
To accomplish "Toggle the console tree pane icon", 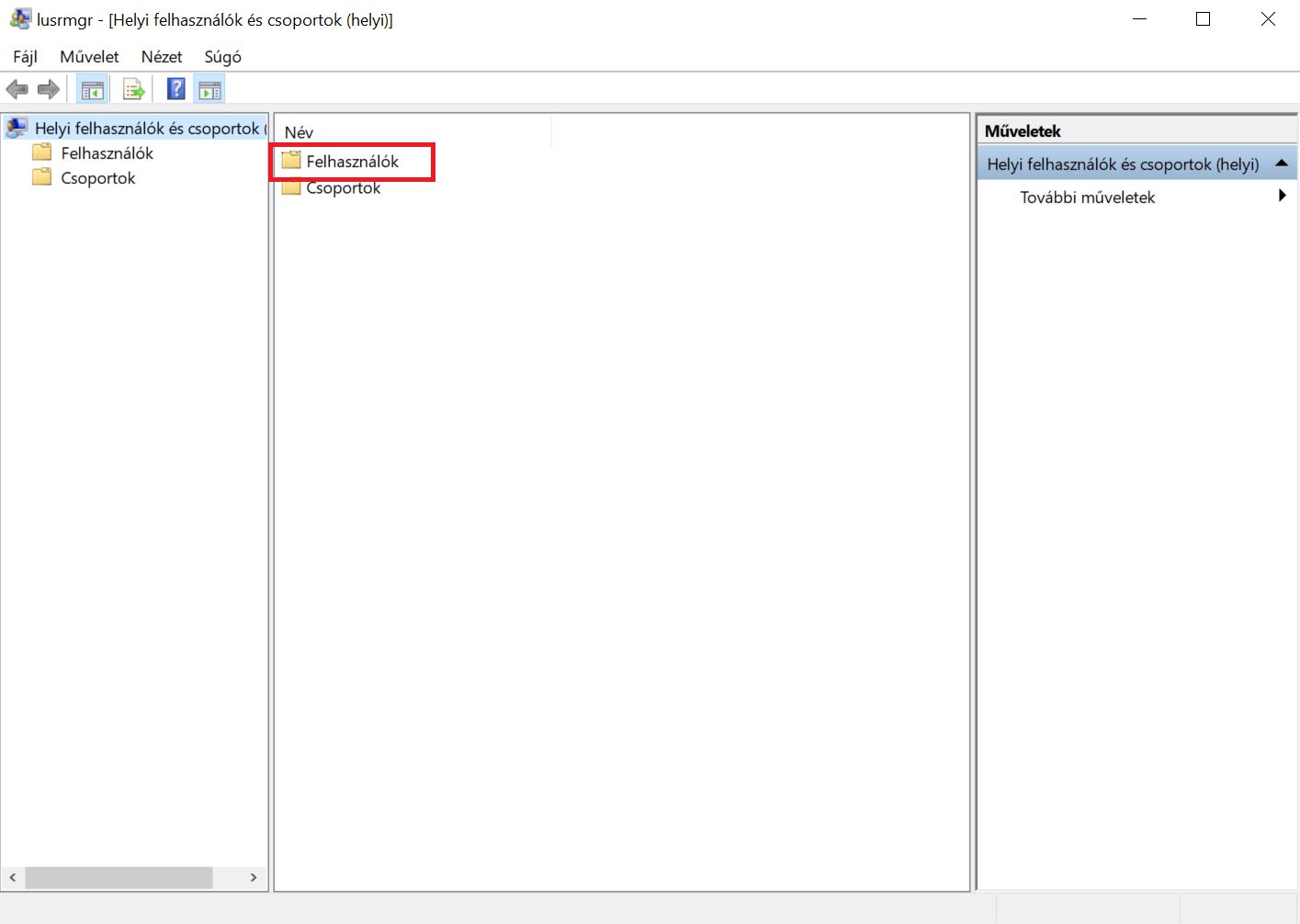I will click(93, 90).
